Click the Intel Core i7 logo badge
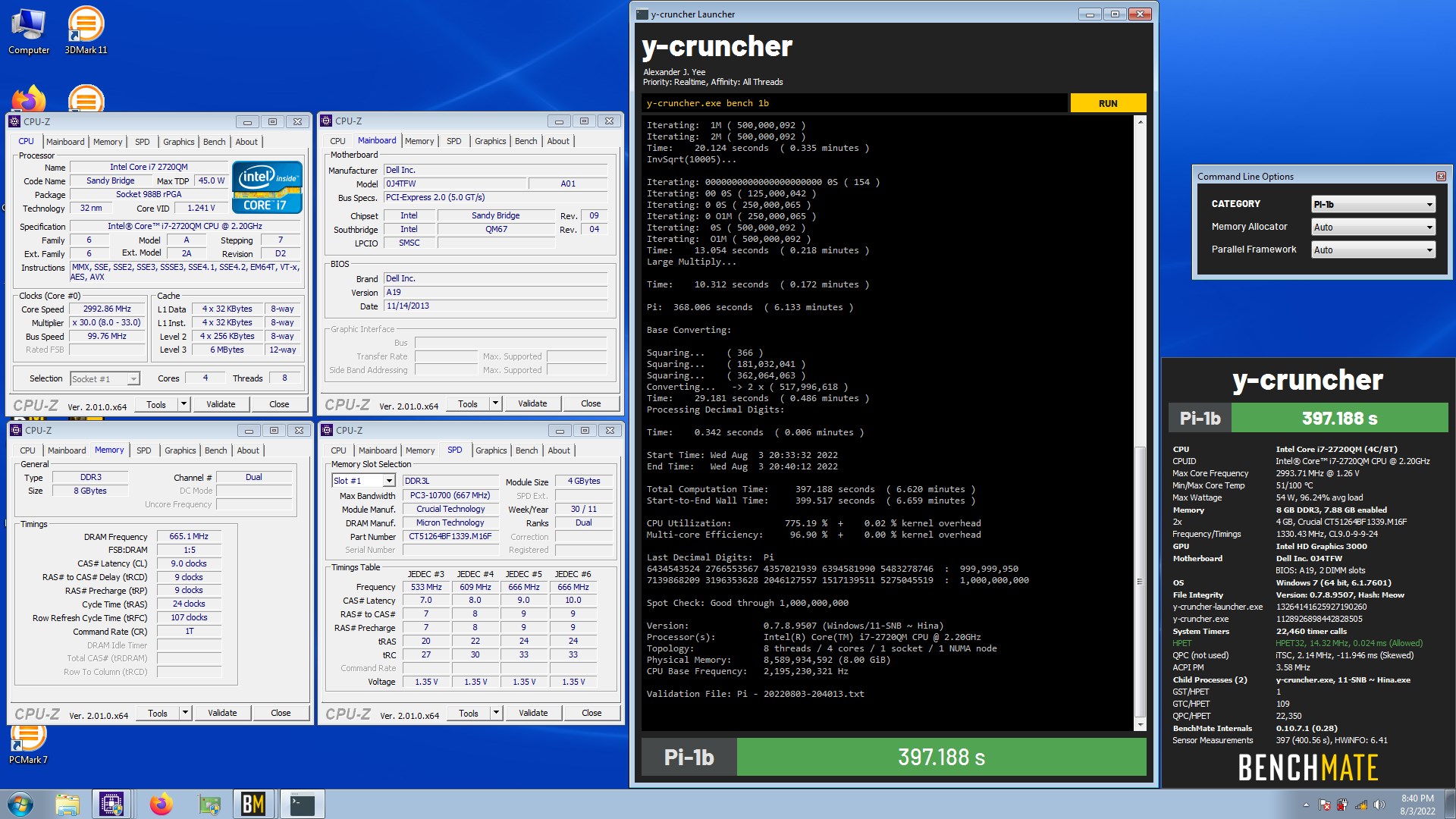This screenshot has width=1456, height=819. tap(267, 187)
